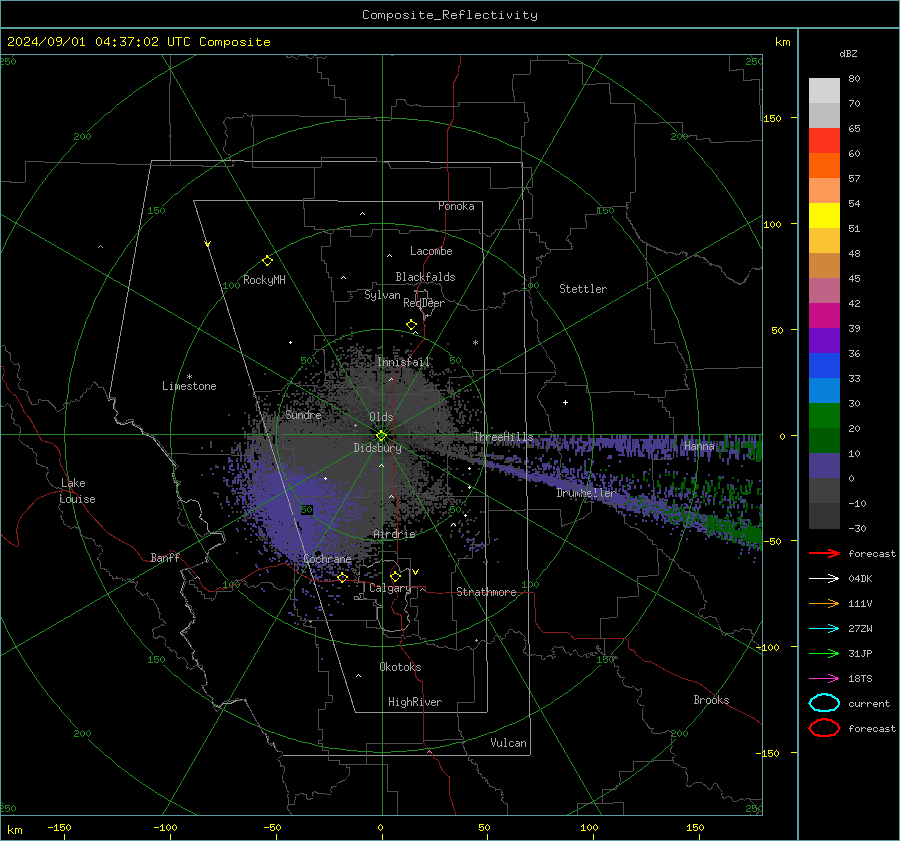Click the magenta swatch in dBZ scale
This screenshot has width=900, height=841.
824,316
